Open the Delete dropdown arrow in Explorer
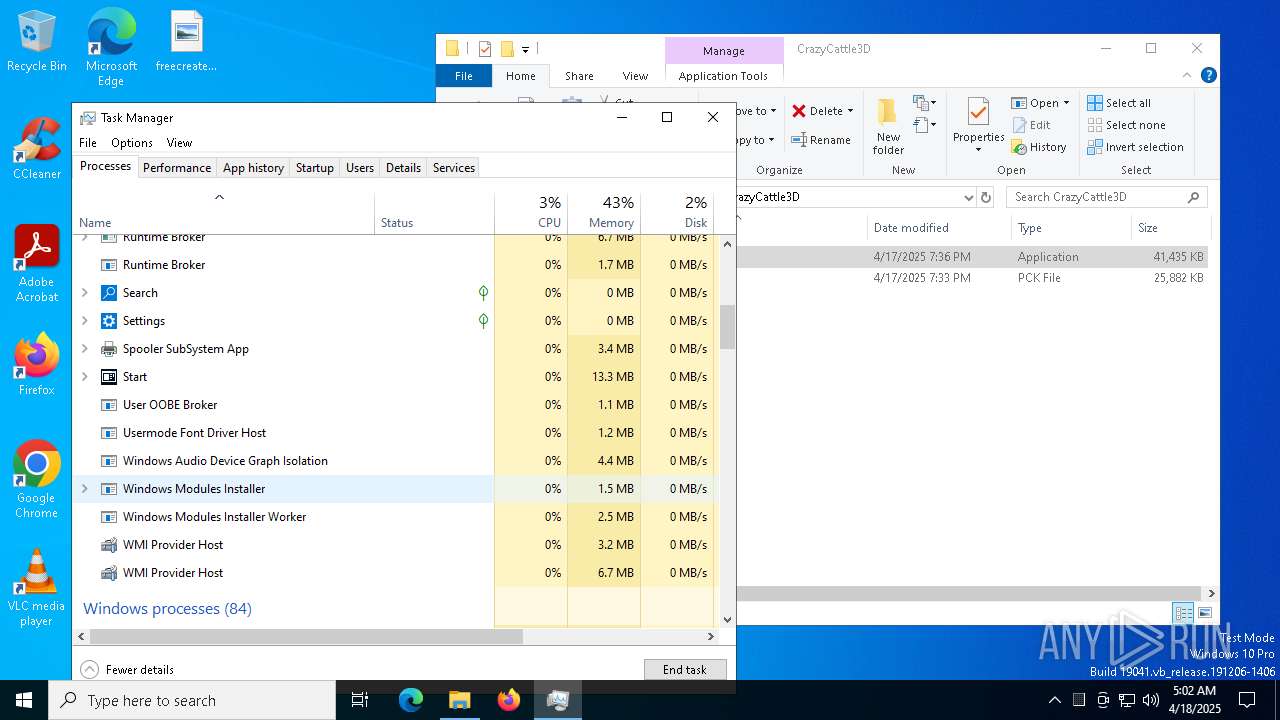The height and width of the screenshot is (720, 1280). tap(850, 111)
